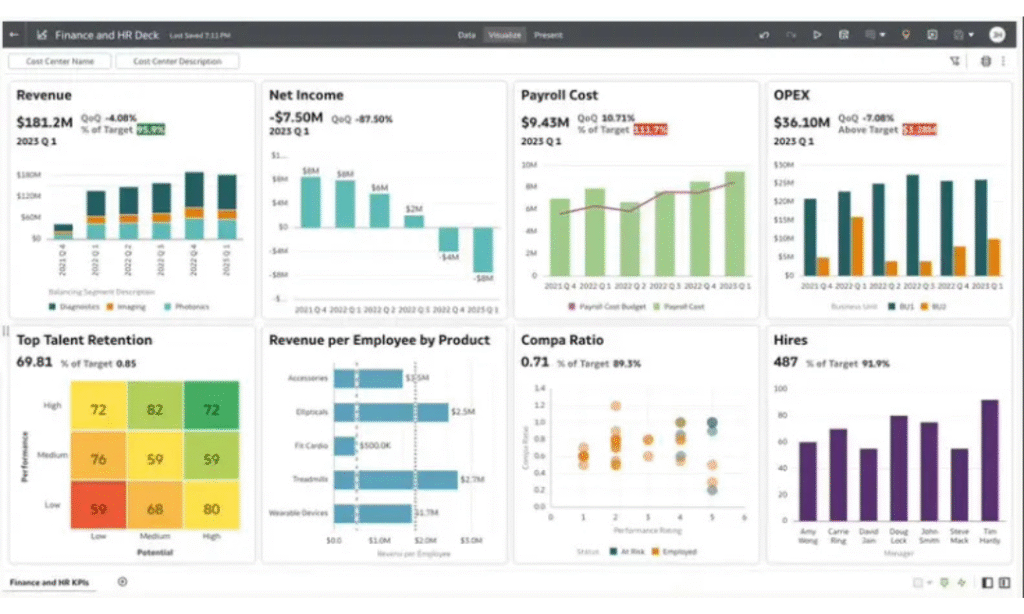Click the play preview icon
Viewport: 1024px width, 614px height.
coord(817,35)
